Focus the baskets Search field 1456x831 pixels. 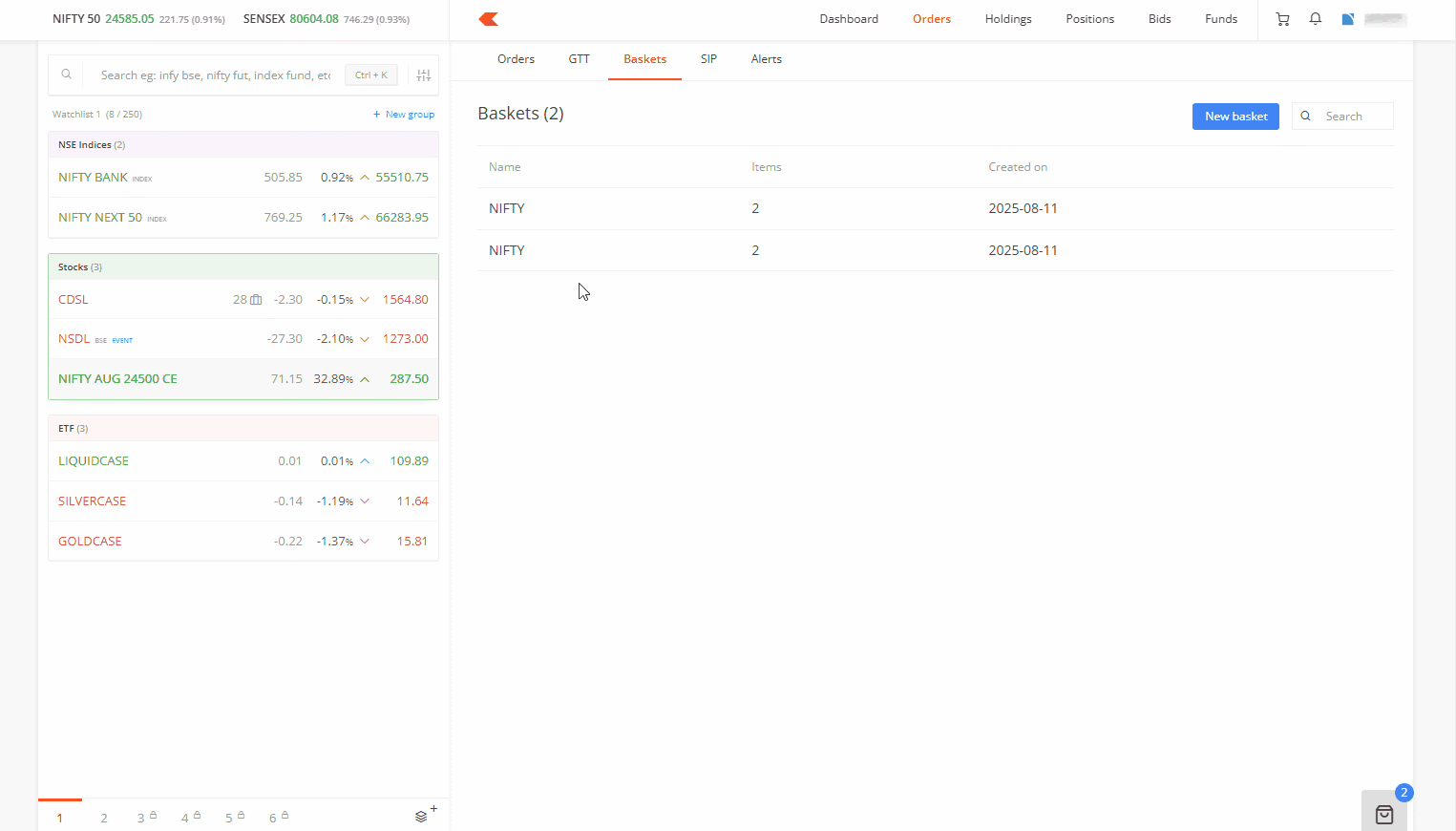1353,117
